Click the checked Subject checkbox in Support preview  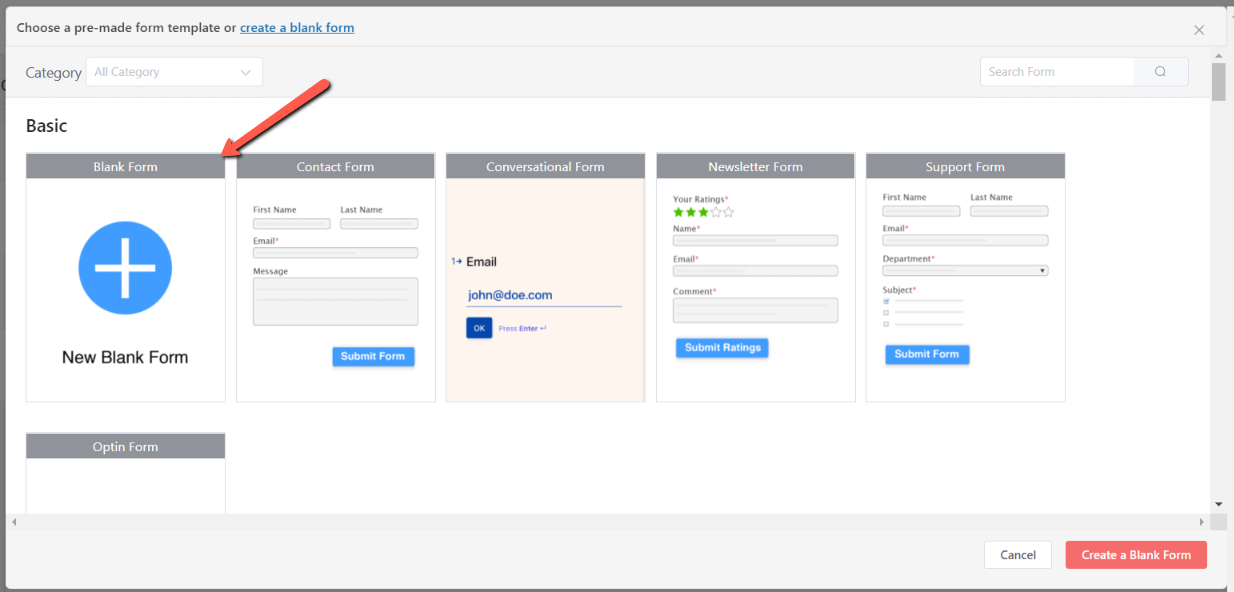tap(886, 300)
